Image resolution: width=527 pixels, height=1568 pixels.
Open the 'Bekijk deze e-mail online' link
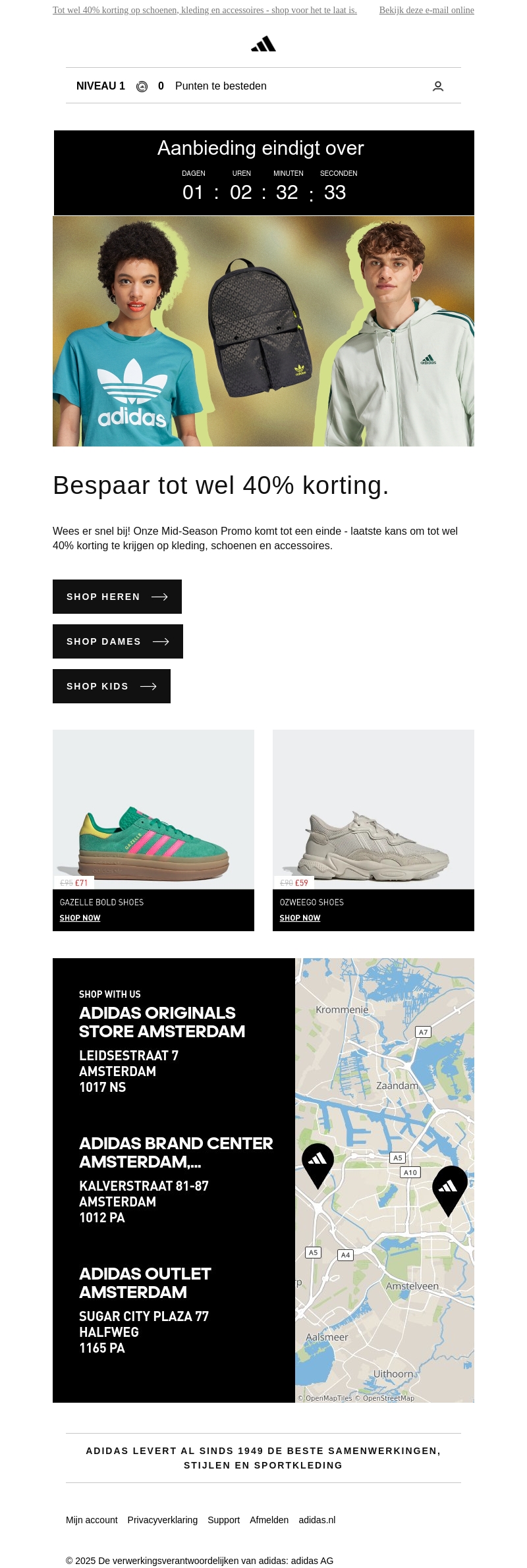426,11
